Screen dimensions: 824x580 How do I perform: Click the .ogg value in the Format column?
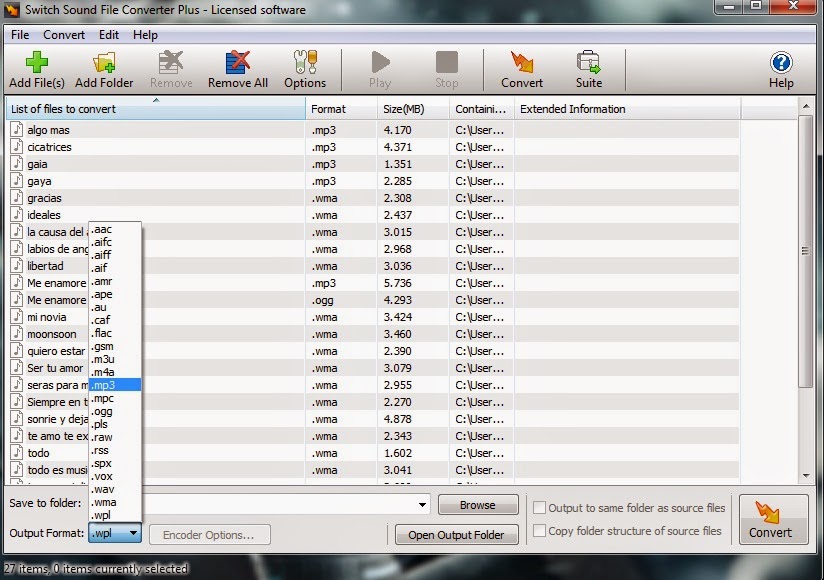[322, 301]
